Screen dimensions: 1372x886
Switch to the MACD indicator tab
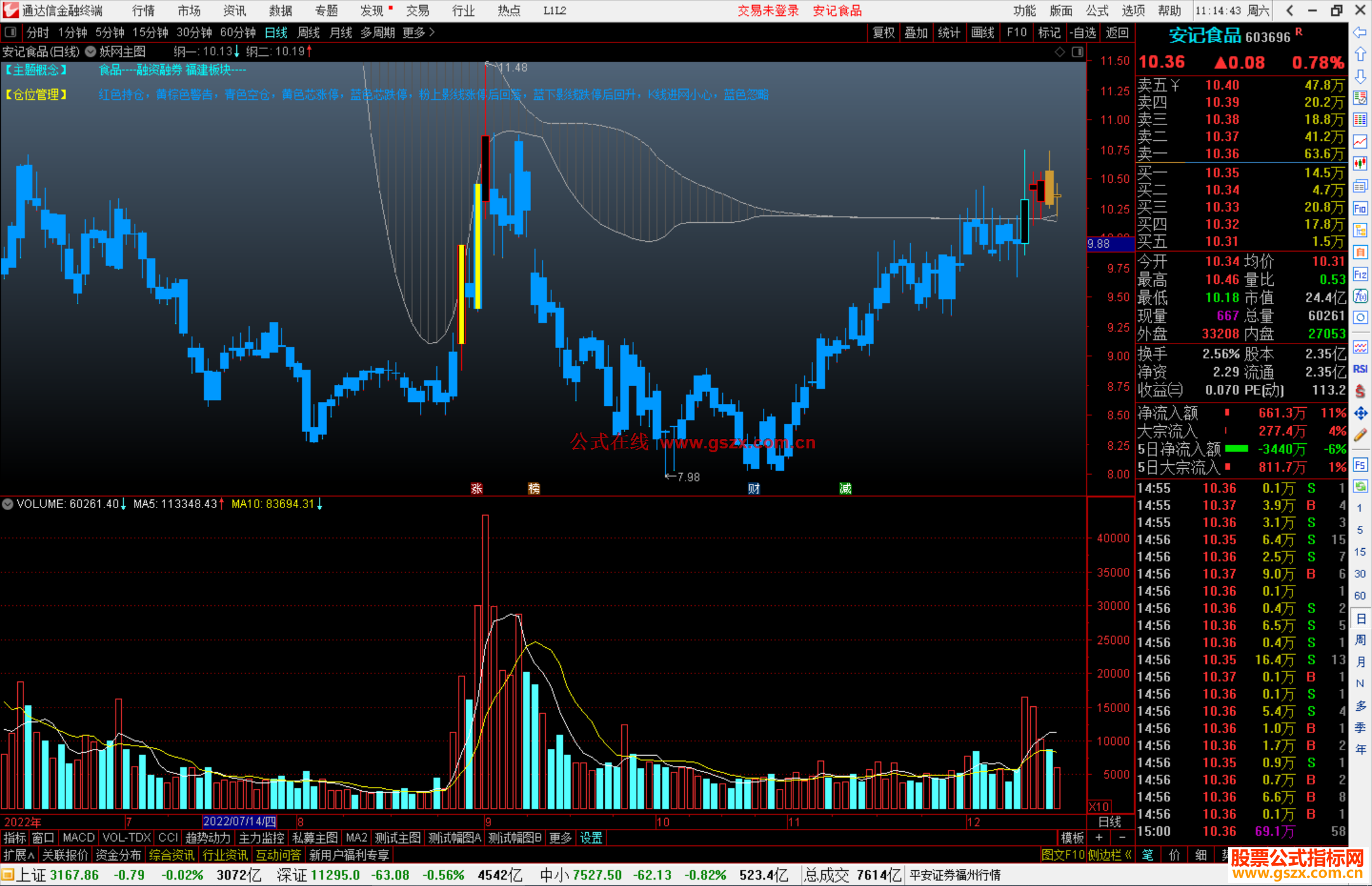[78, 838]
